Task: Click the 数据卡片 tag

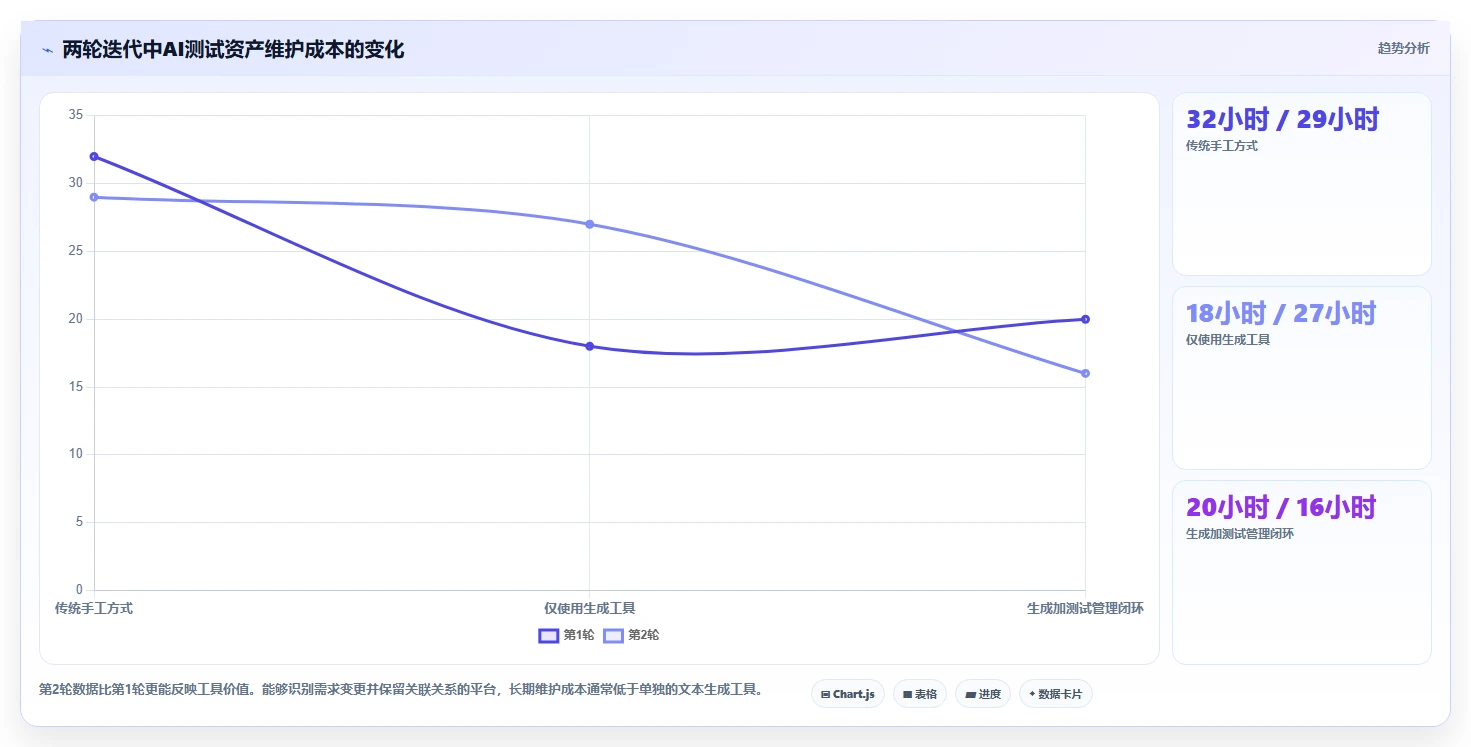Action: pyautogui.click(x=1055, y=694)
